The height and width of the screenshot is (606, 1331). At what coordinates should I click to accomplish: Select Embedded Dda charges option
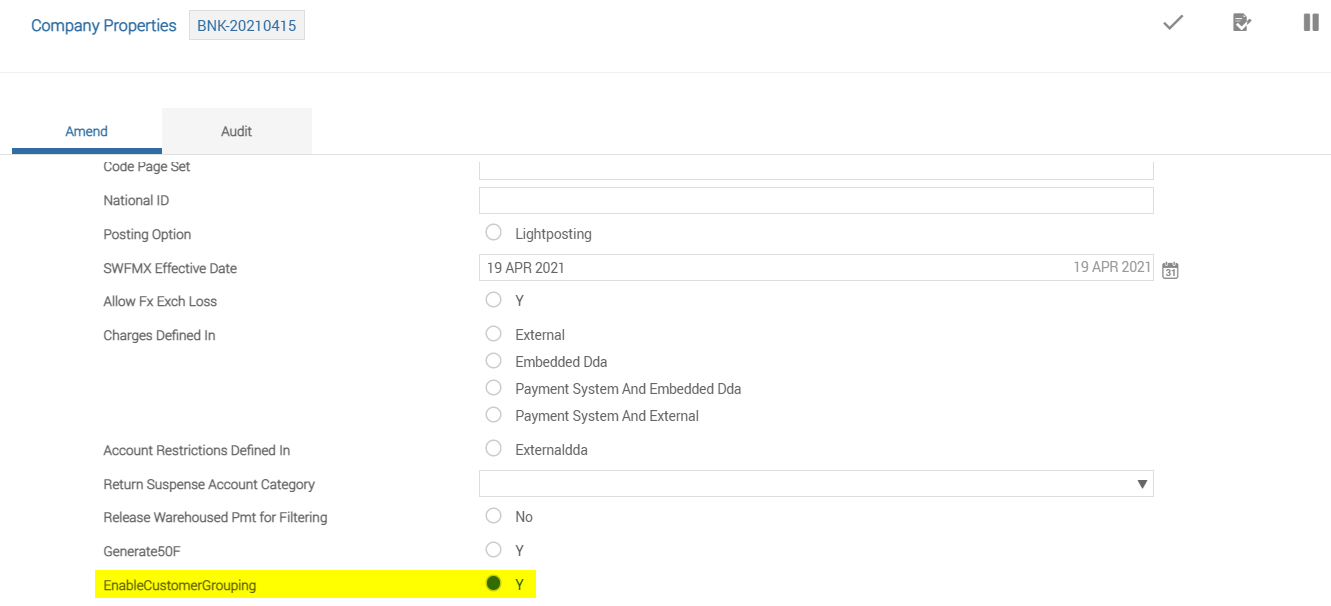click(x=493, y=361)
